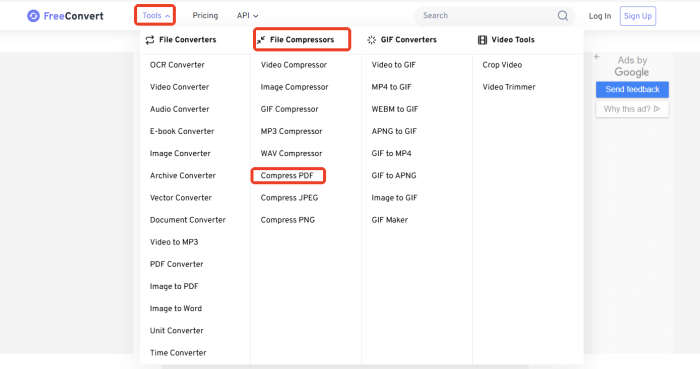700x369 pixels.
Task: Collapse the Tools dropdown menu
Action: (155, 16)
